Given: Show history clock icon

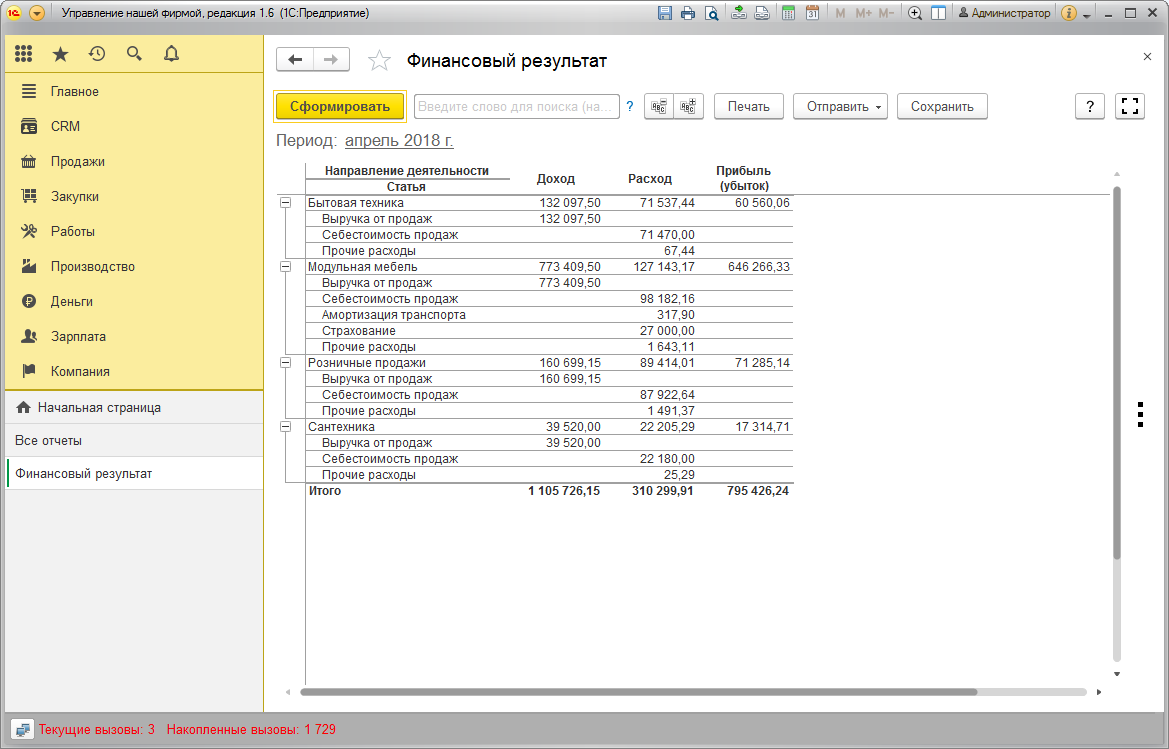Looking at the screenshot, I should tap(97, 54).
